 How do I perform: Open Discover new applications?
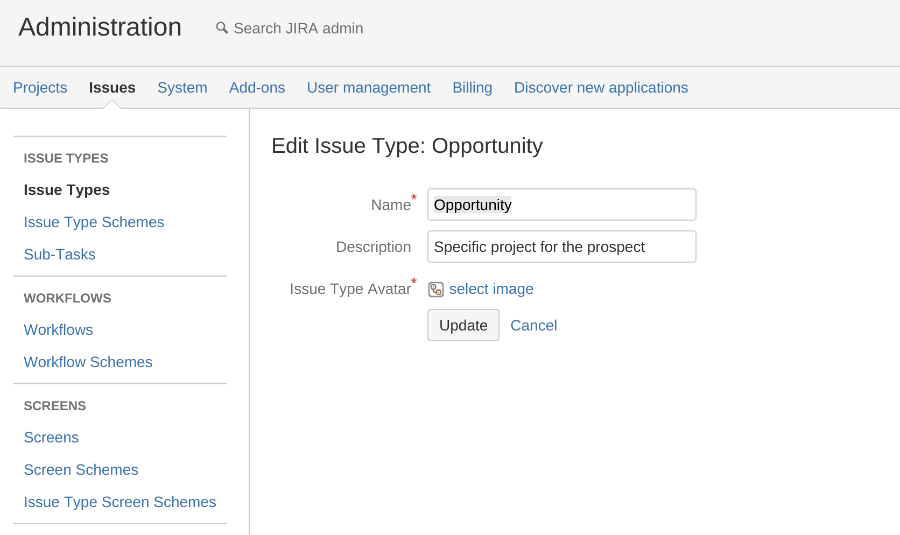pyautogui.click(x=600, y=87)
